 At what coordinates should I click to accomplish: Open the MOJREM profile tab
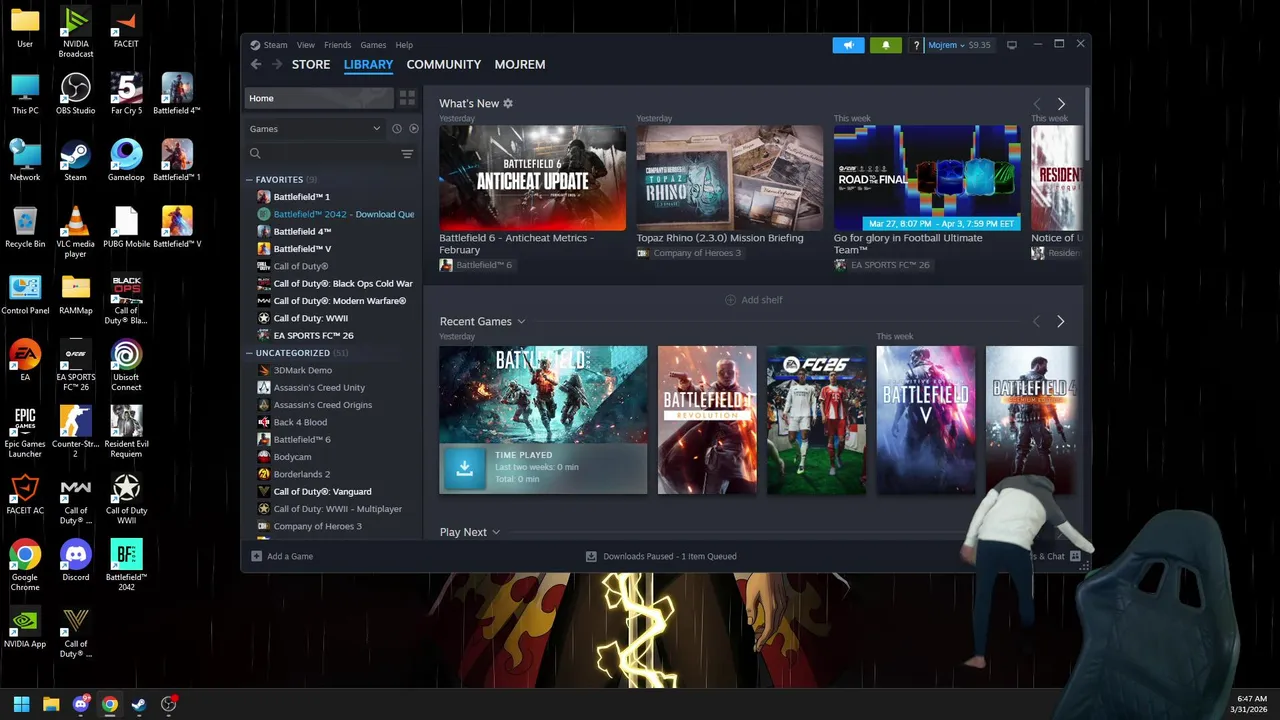(520, 64)
